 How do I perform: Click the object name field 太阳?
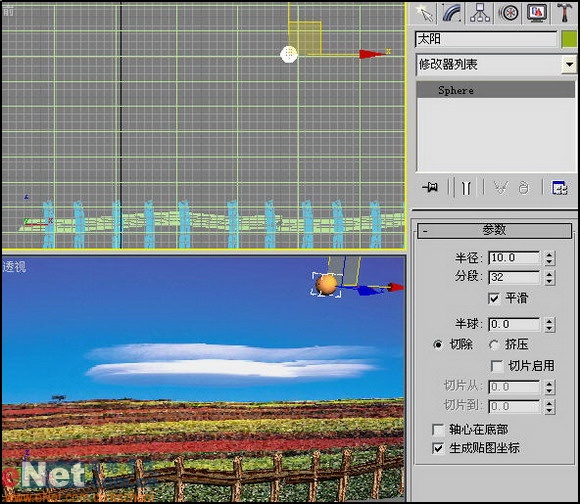coord(486,39)
